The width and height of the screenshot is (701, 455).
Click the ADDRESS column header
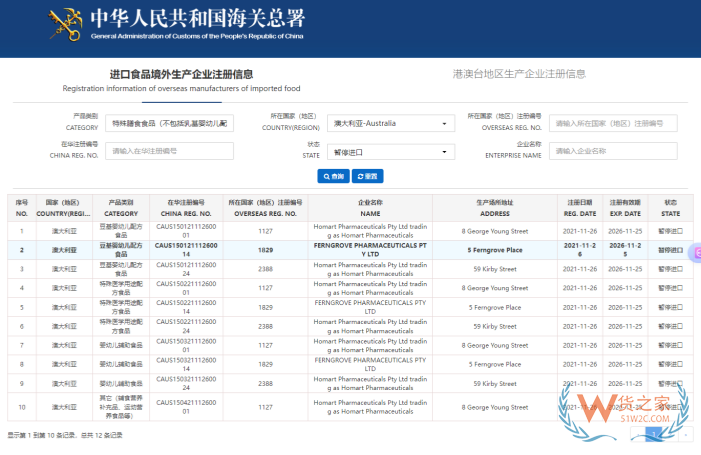click(x=495, y=208)
